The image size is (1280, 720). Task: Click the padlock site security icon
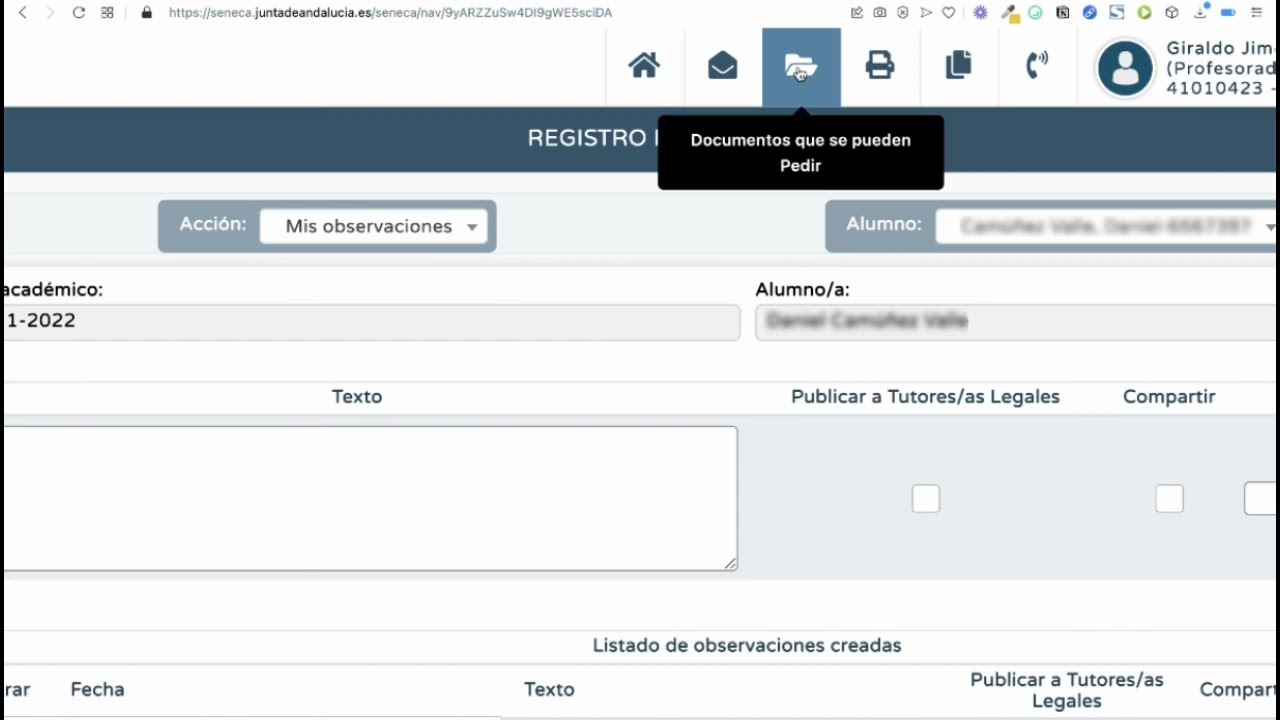coord(147,13)
